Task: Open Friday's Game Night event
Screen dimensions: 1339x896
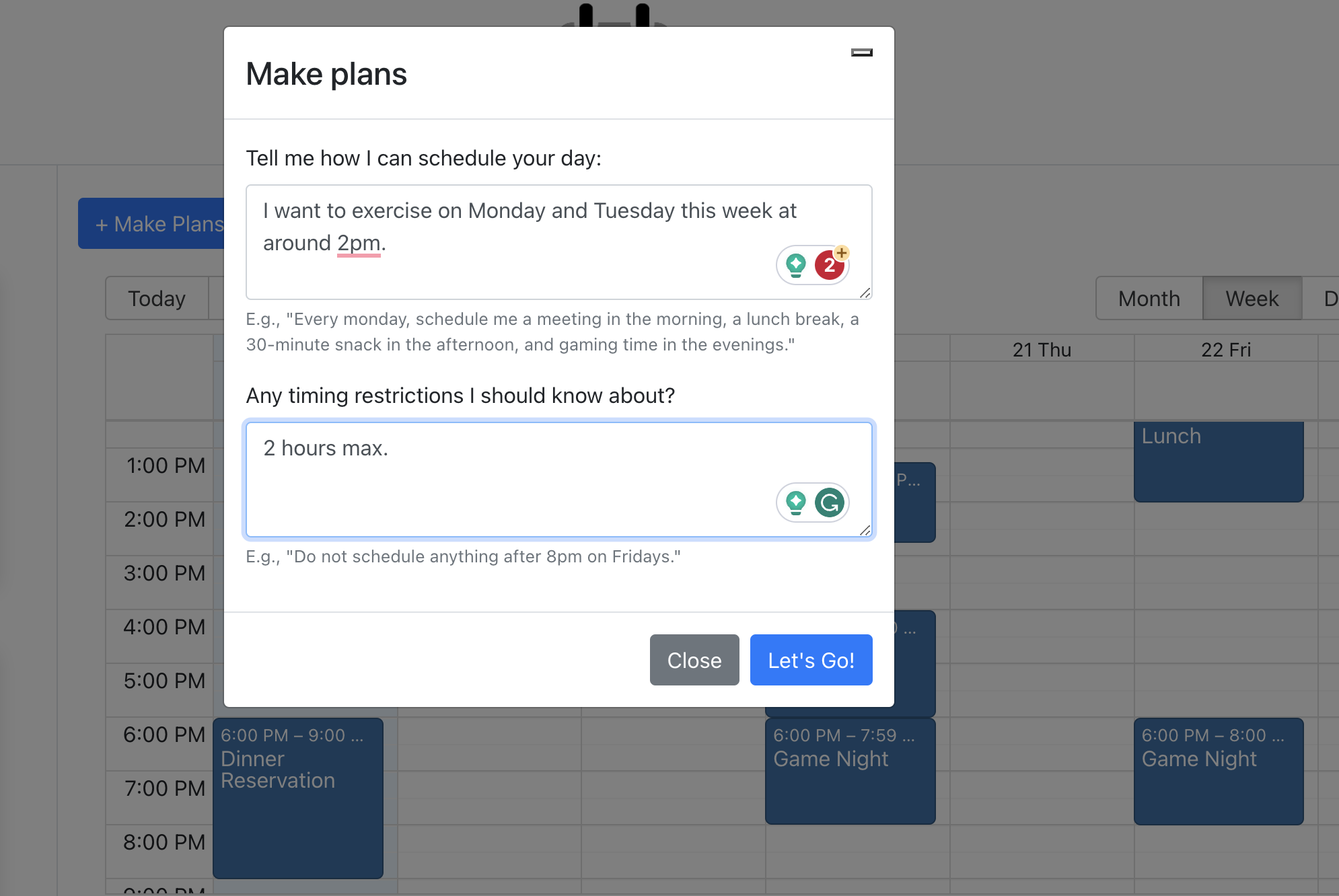Action: tap(1219, 771)
